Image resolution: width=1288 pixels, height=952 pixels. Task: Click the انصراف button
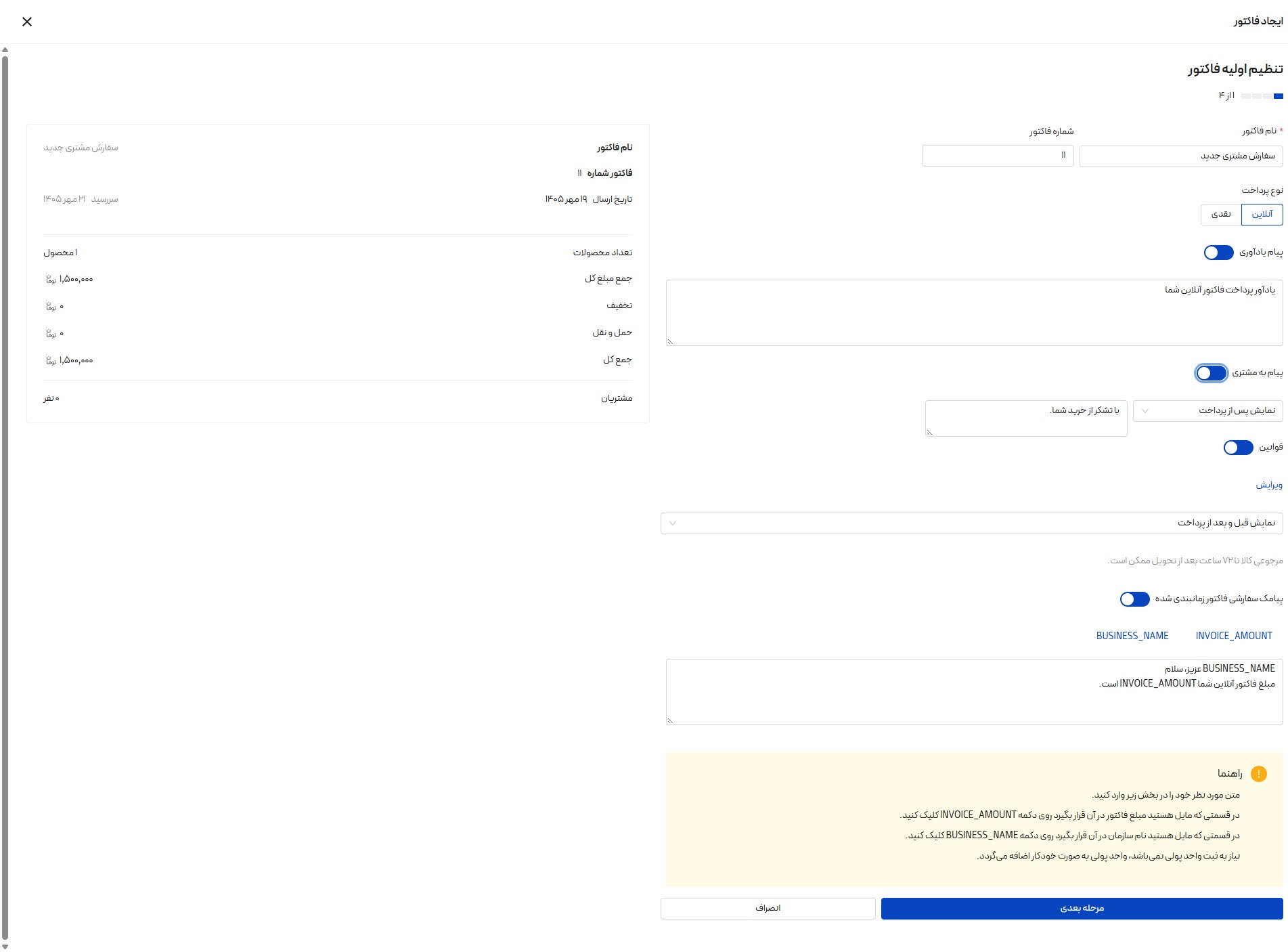click(768, 909)
